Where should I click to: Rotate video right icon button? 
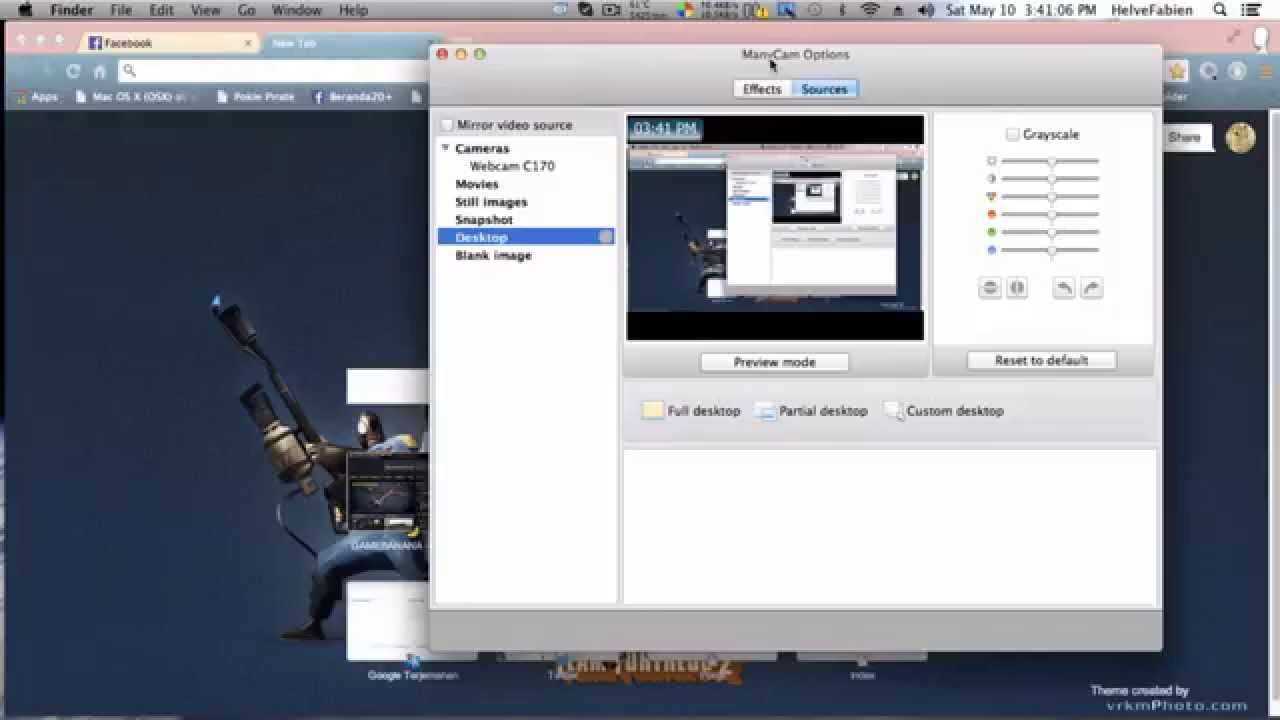pos(1091,288)
